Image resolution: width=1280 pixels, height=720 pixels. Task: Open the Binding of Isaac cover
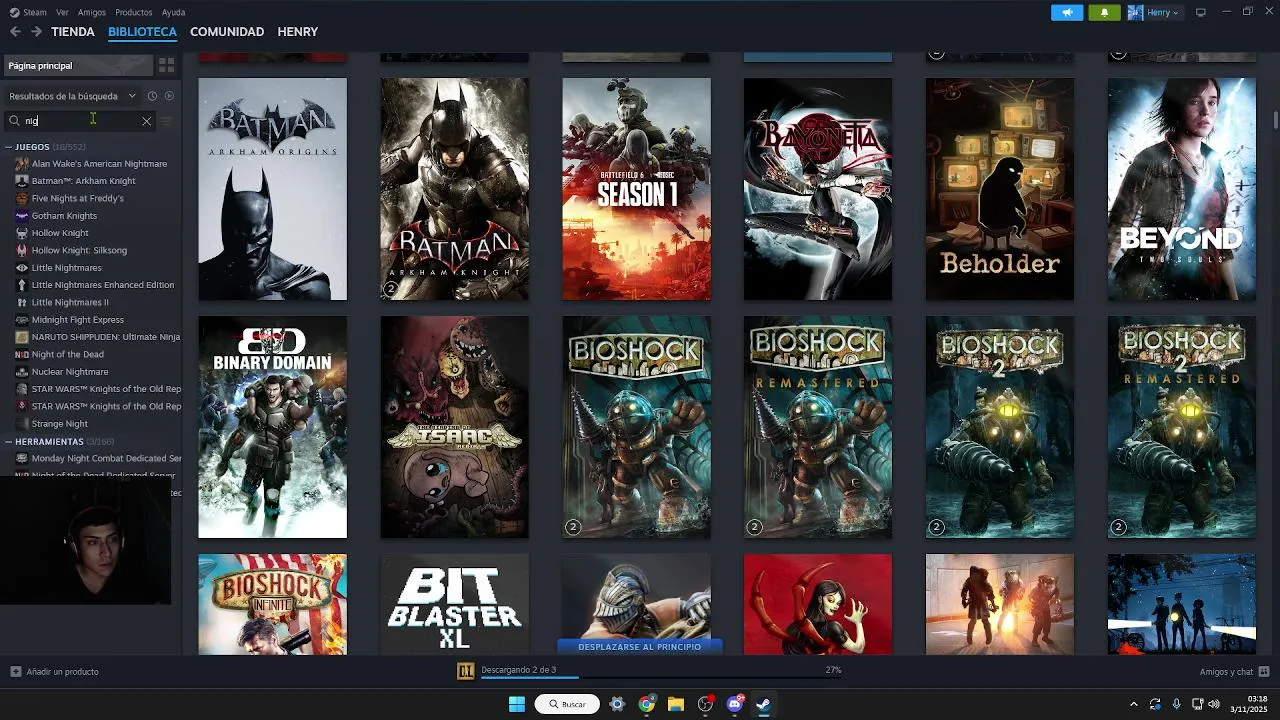pyautogui.click(x=454, y=427)
